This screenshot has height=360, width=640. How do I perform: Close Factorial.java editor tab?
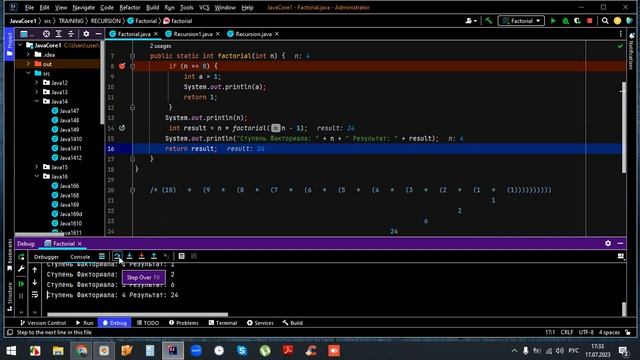[156, 34]
